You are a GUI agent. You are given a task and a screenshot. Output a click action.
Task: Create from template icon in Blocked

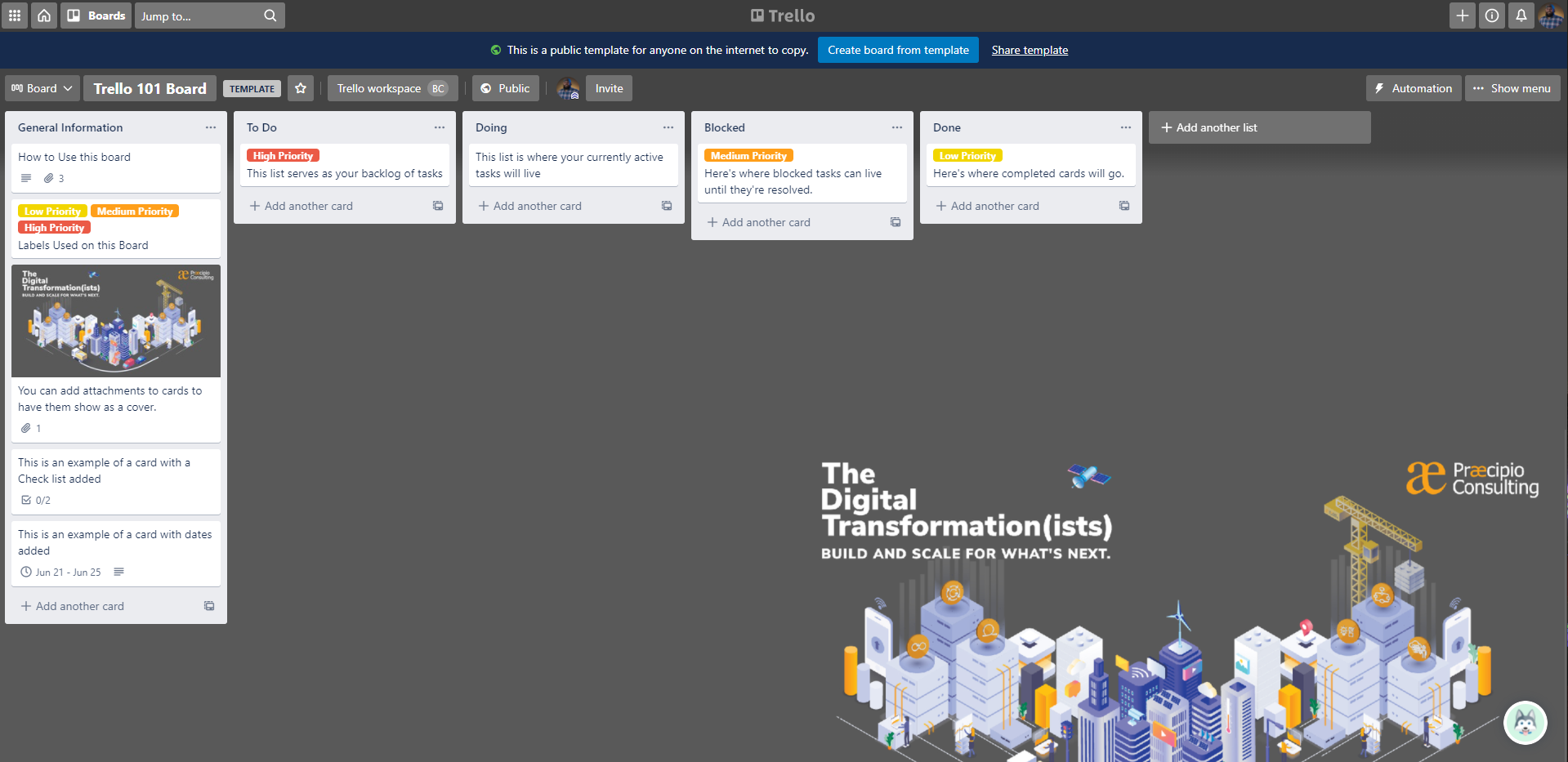click(x=896, y=222)
